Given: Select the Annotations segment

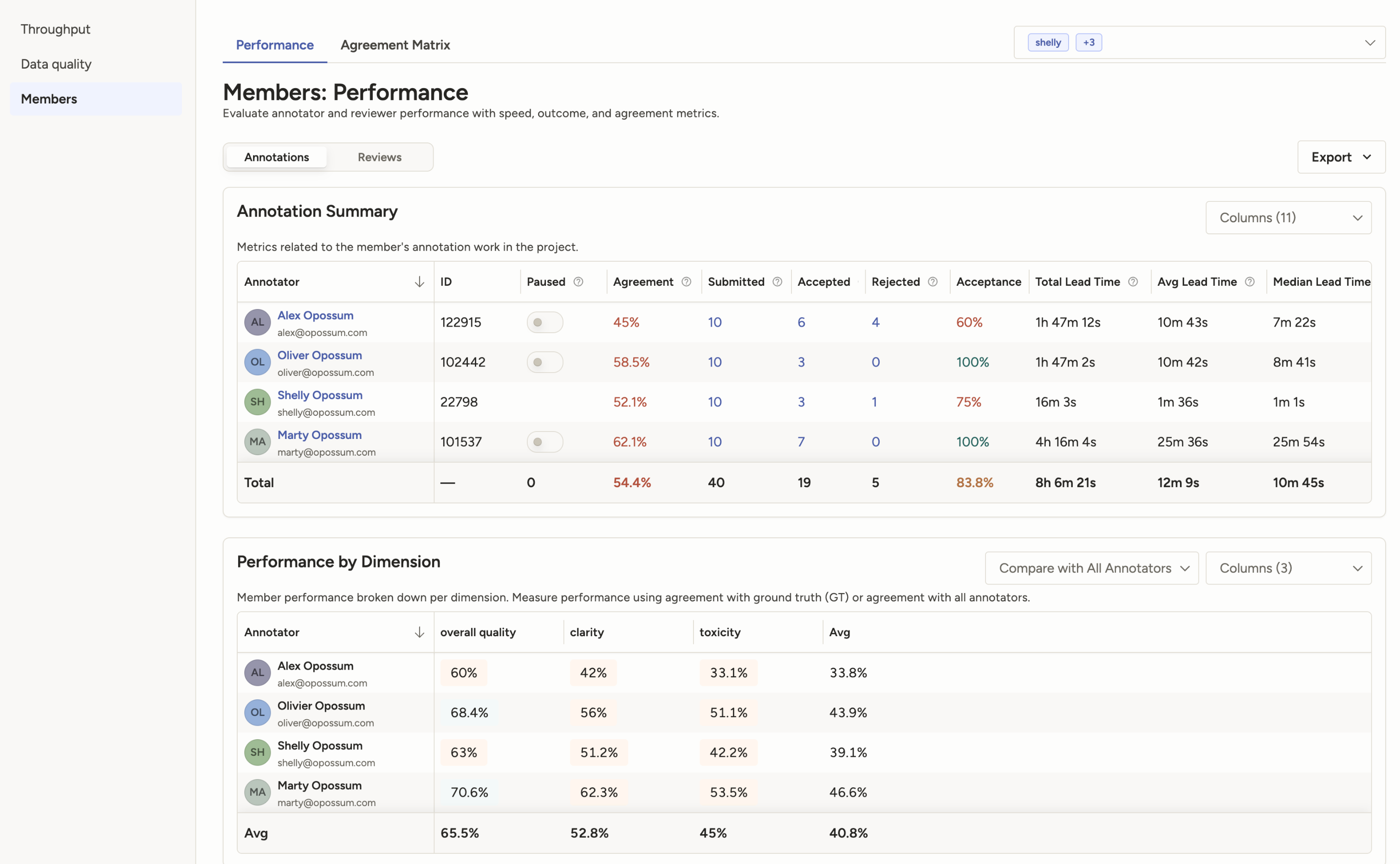Looking at the screenshot, I should (276, 157).
